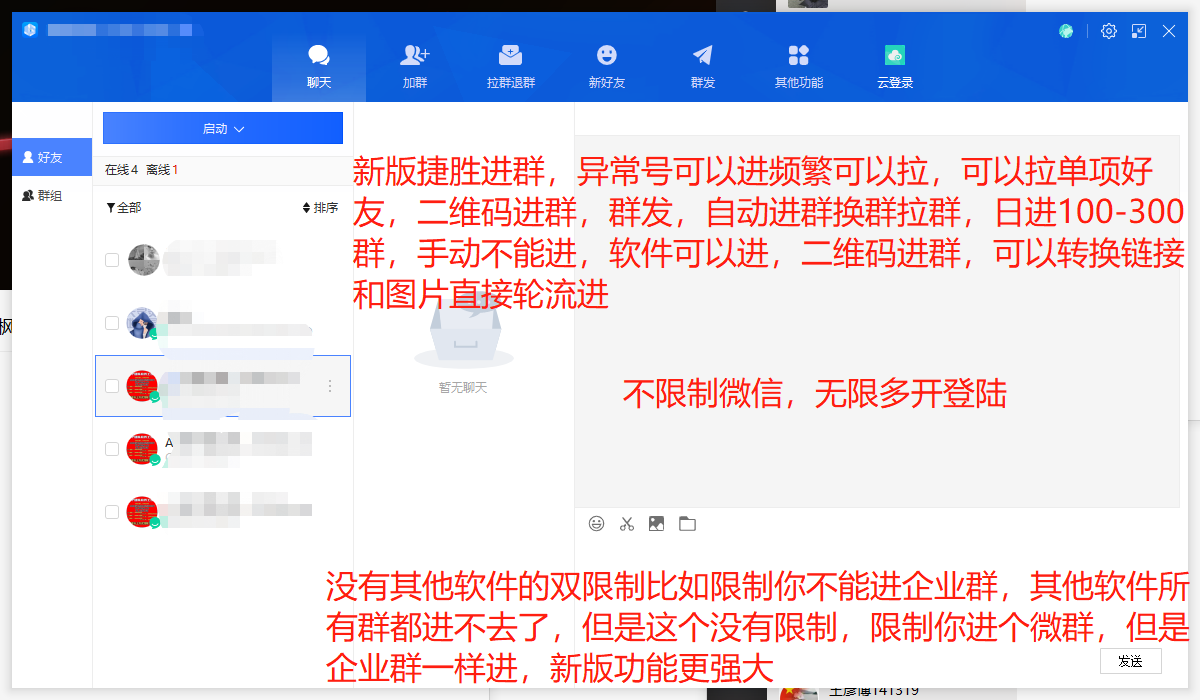Open the 云登录 cloud login
1200x700 pixels.
pyautogui.click(x=895, y=66)
